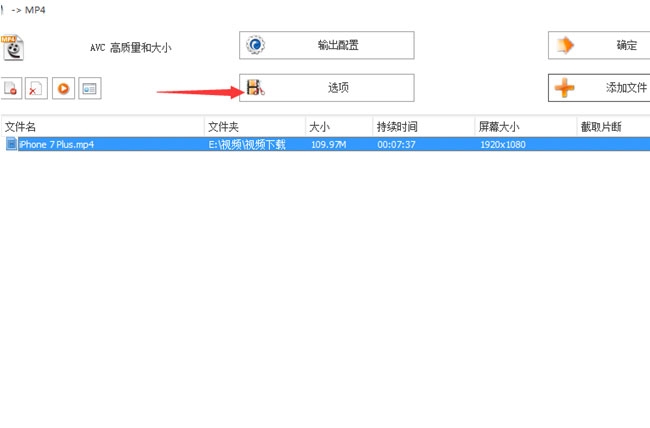Play the selected file with orange play icon
650x428 pixels.
tap(63, 88)
